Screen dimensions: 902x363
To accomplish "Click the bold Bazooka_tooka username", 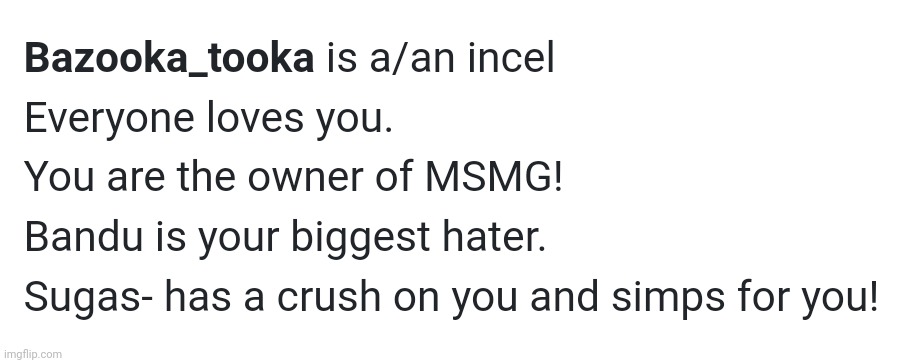I will [169, 59].
